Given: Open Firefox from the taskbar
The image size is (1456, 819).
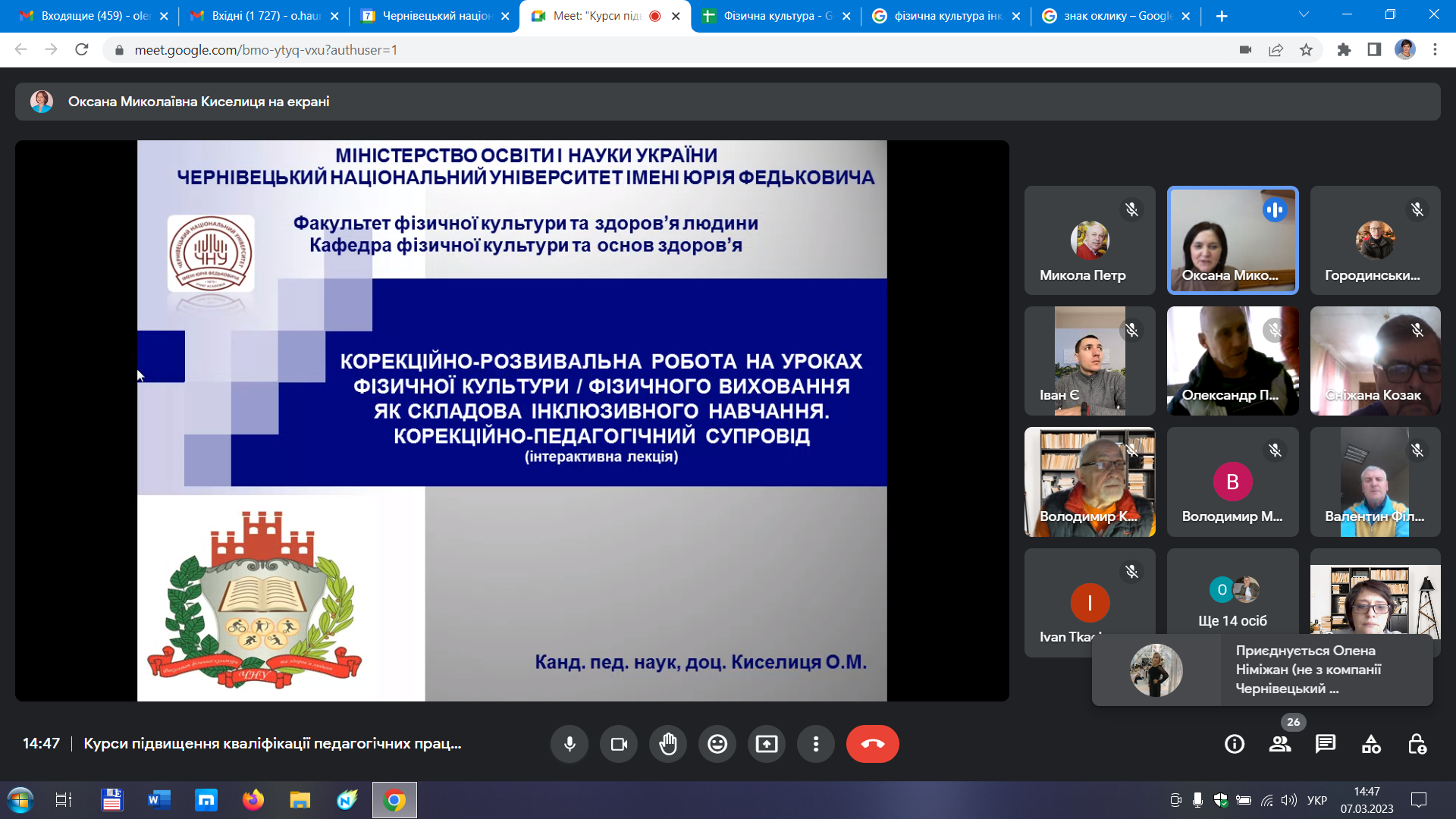Looking at the screenshot, I should point(253,800).
